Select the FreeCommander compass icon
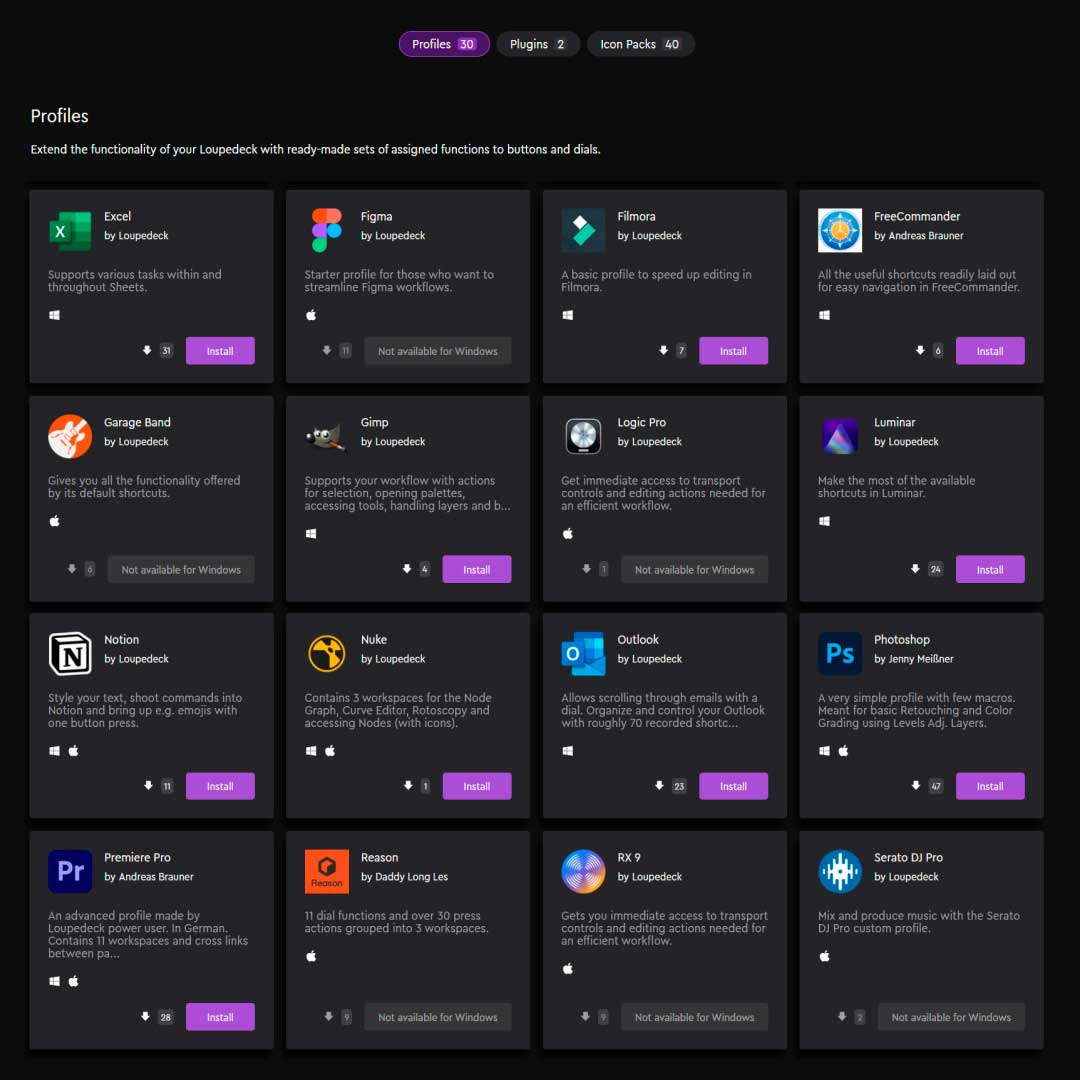Viewport: 1080px width, 1080px height. coord(840,230)
